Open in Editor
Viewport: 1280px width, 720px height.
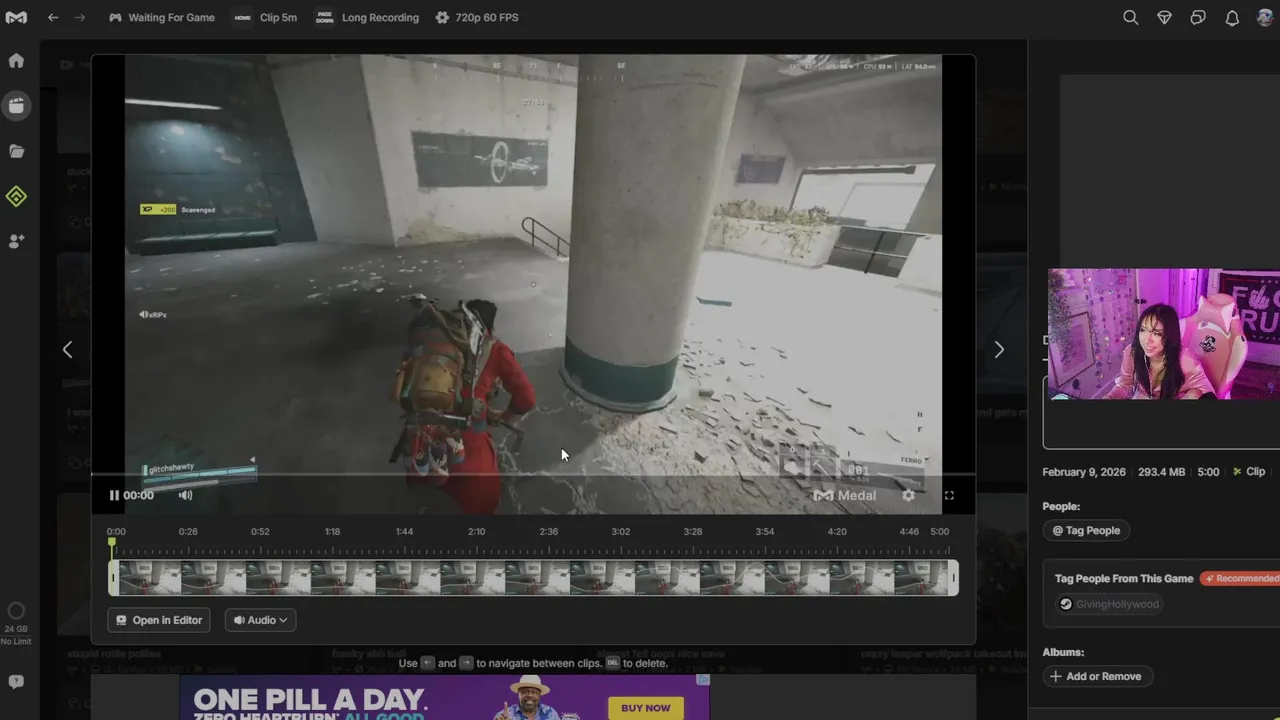pos(159,620)
